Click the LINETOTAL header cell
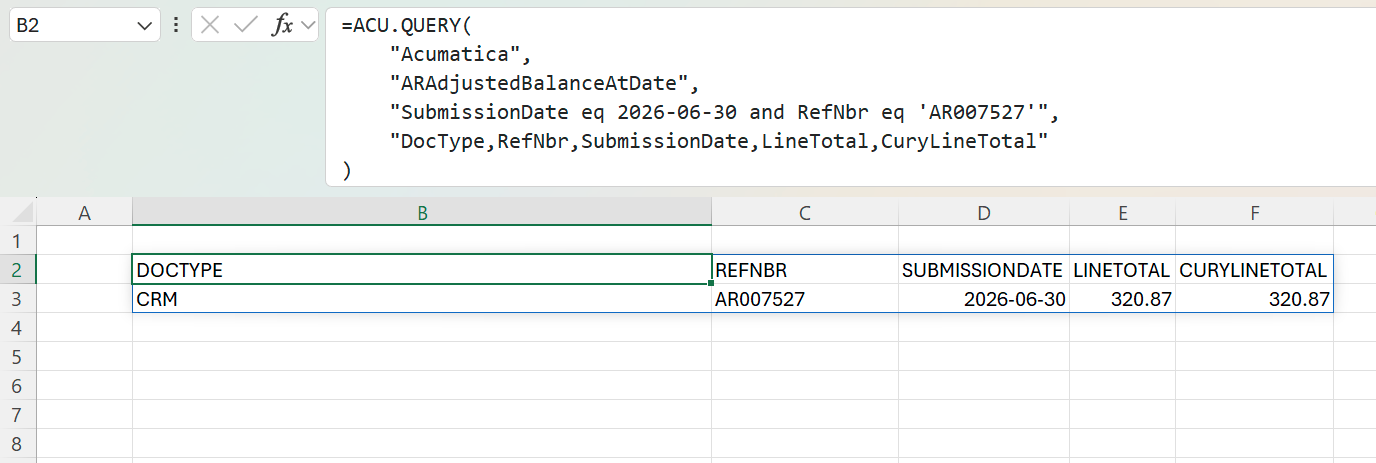The image size is (1376, 463). (x=1123, y=270)
